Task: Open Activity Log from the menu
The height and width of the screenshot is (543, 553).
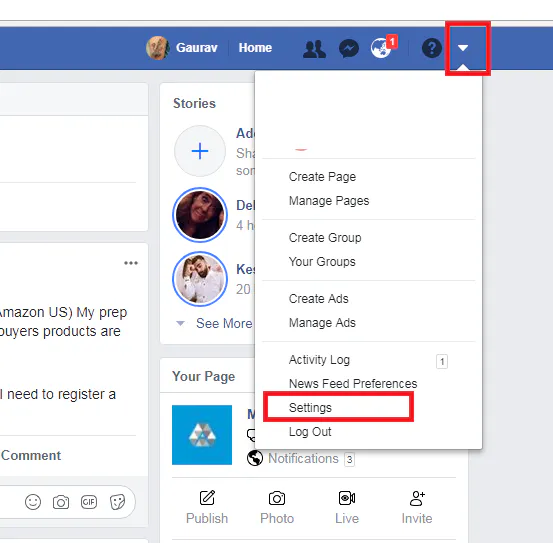Action: (319, 360)
